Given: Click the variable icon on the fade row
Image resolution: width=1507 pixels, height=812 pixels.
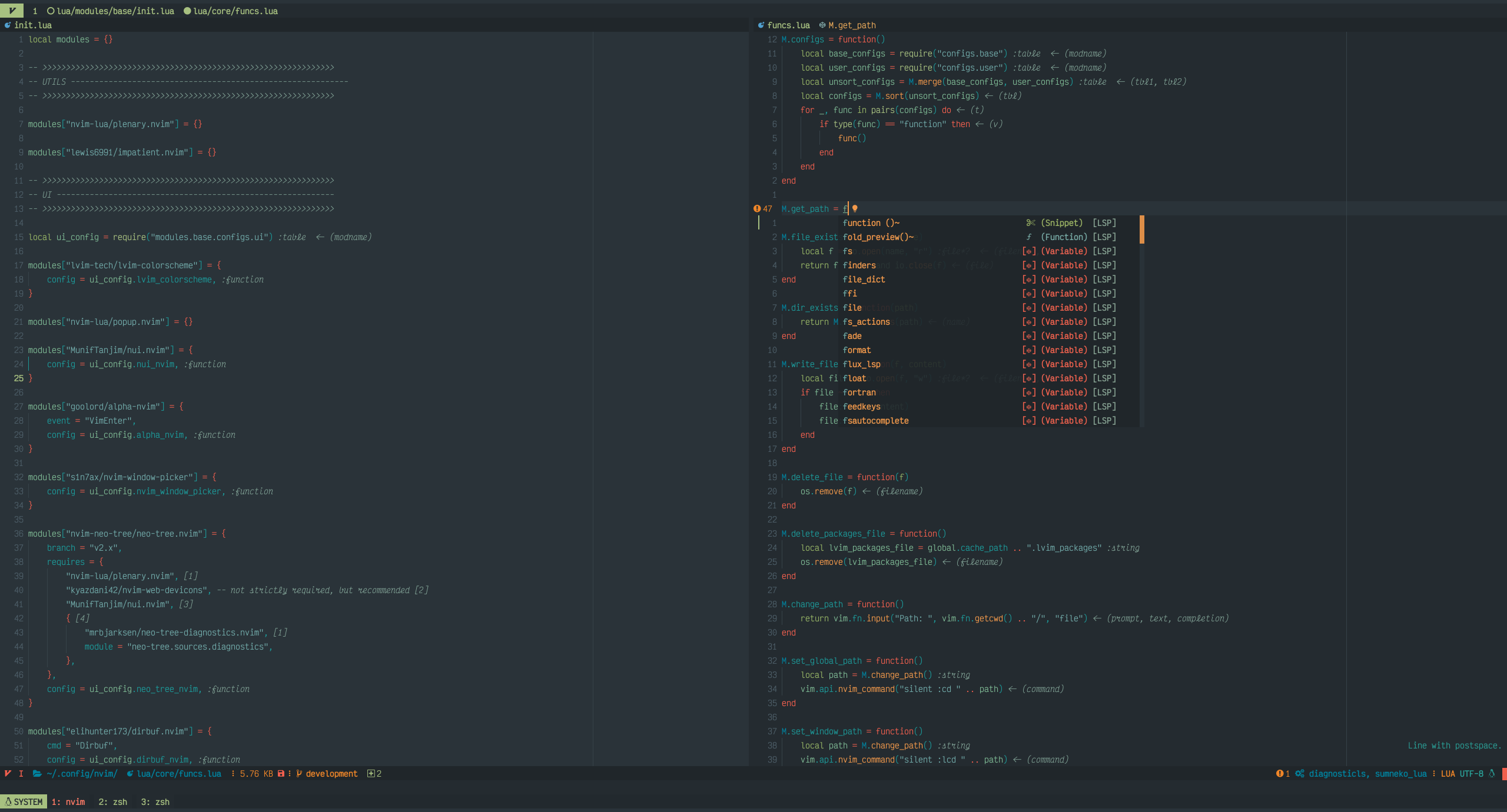Looking at the screenshot, I should (x=1029, y=336).
